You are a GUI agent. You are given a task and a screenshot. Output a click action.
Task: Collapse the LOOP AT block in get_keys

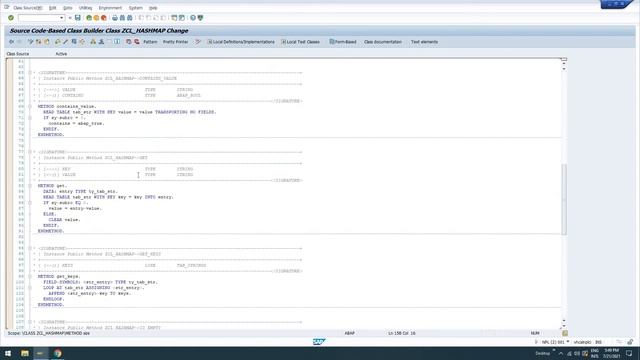point(30,288)
